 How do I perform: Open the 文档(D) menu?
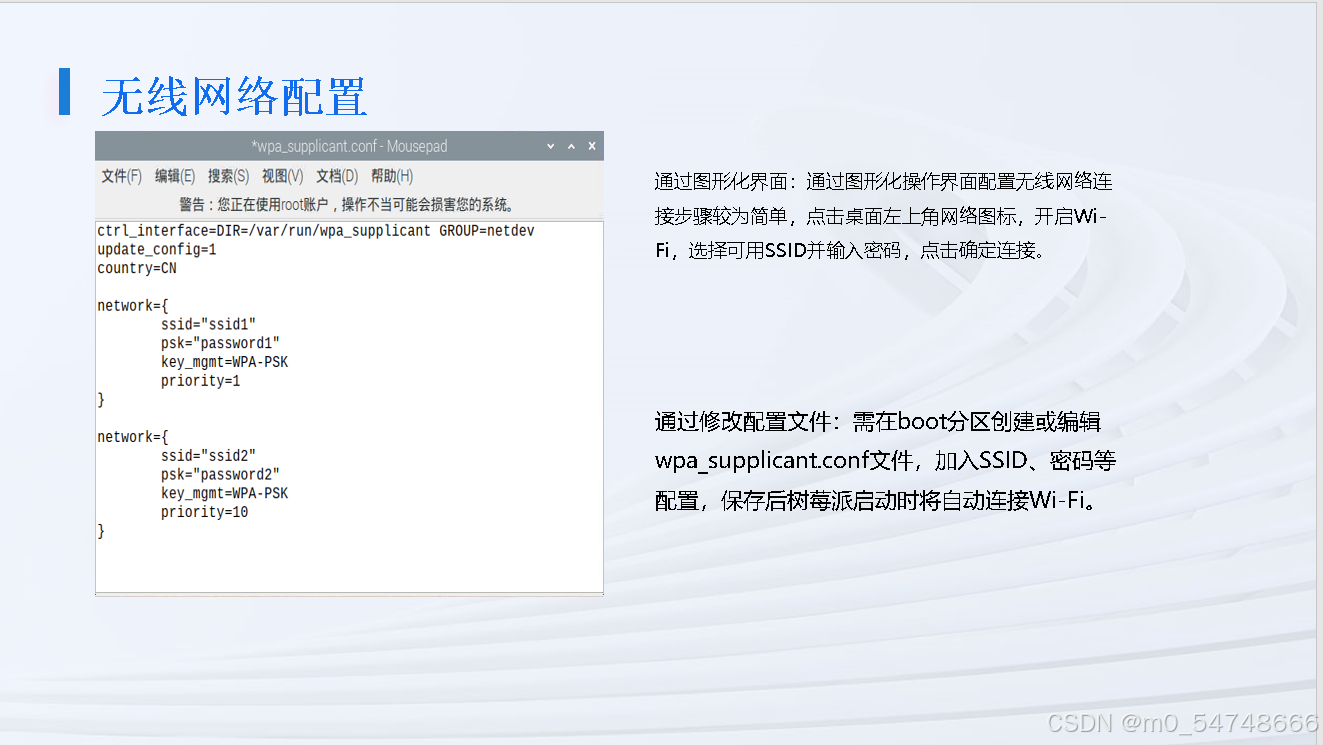336,176
